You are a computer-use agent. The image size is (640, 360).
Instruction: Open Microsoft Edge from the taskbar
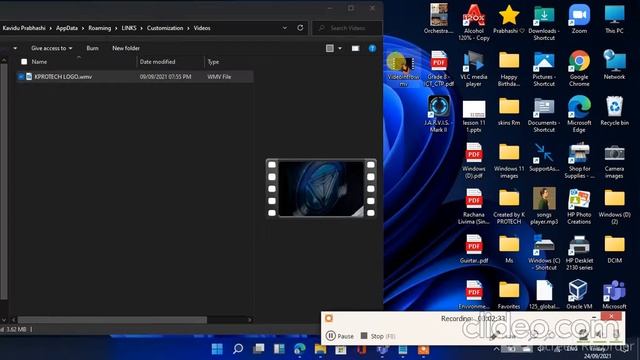[300, 349]
